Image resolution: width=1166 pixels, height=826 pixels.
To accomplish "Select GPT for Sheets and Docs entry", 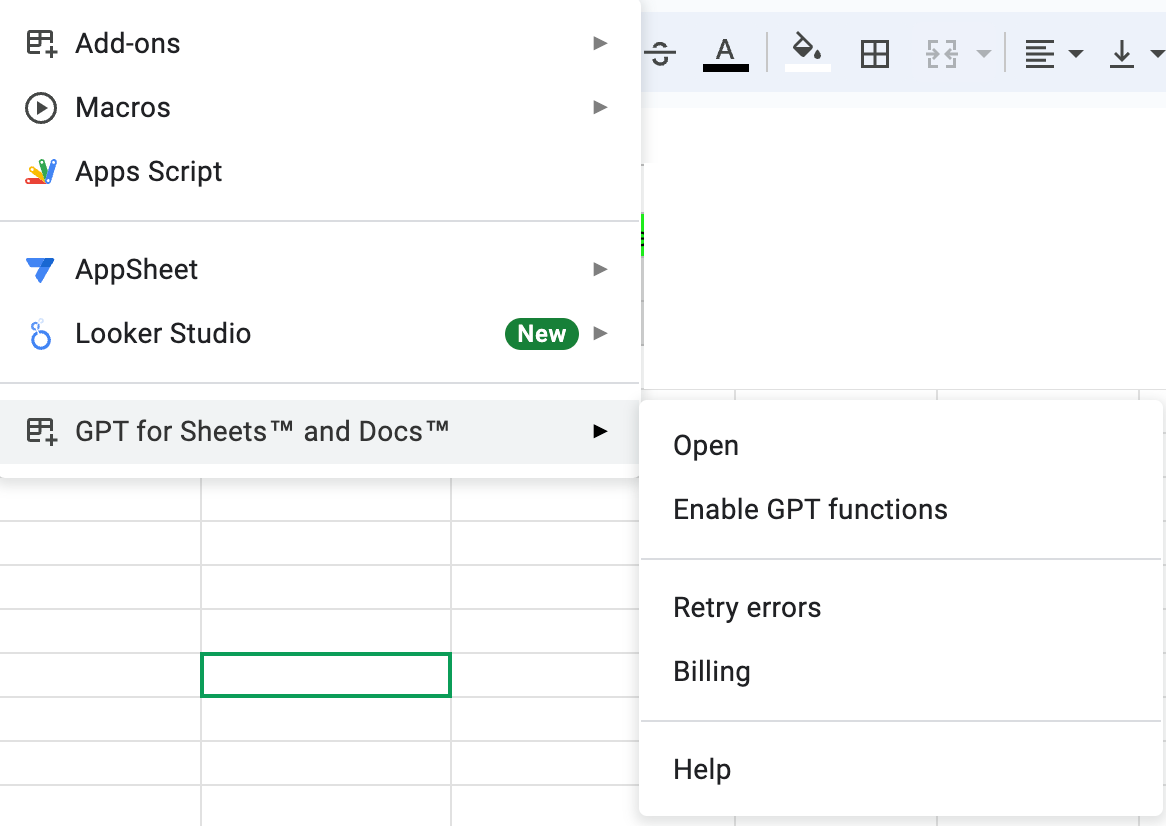I will pyautogui.click(x=320, y=431).
